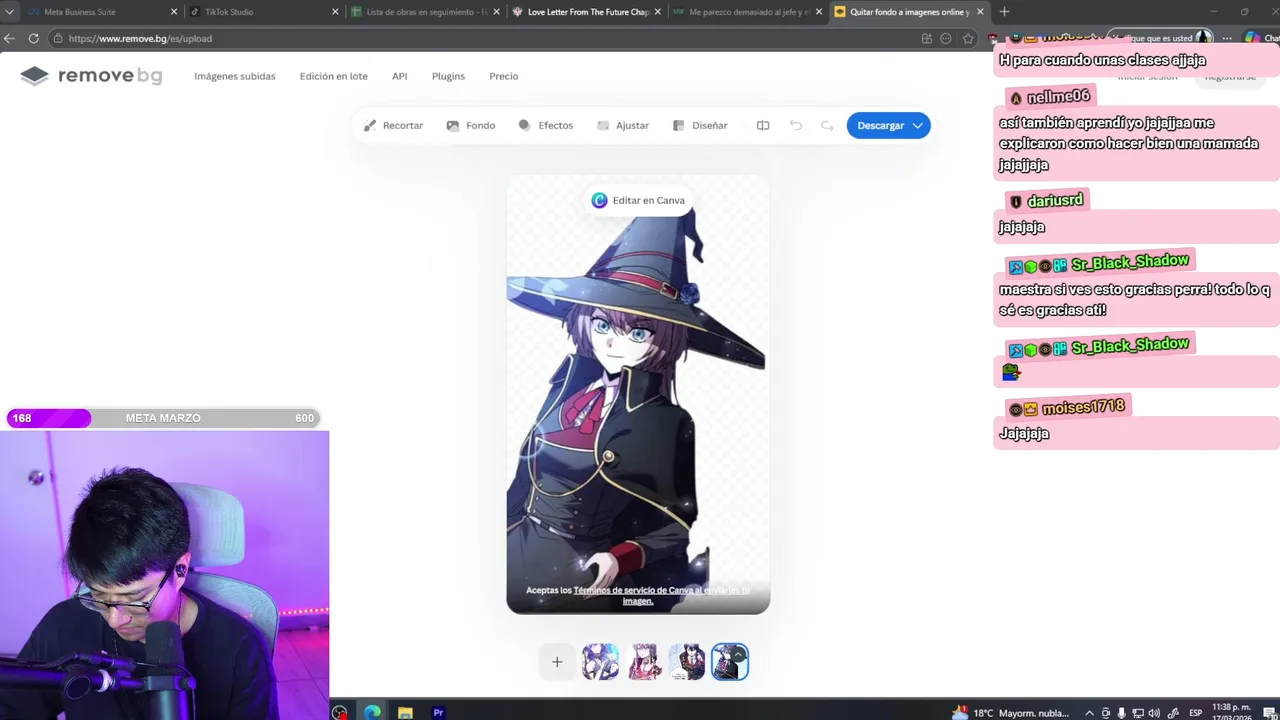Click the split-screen icon in address bar
This screenshot has width=1280, height=720.
926,38
